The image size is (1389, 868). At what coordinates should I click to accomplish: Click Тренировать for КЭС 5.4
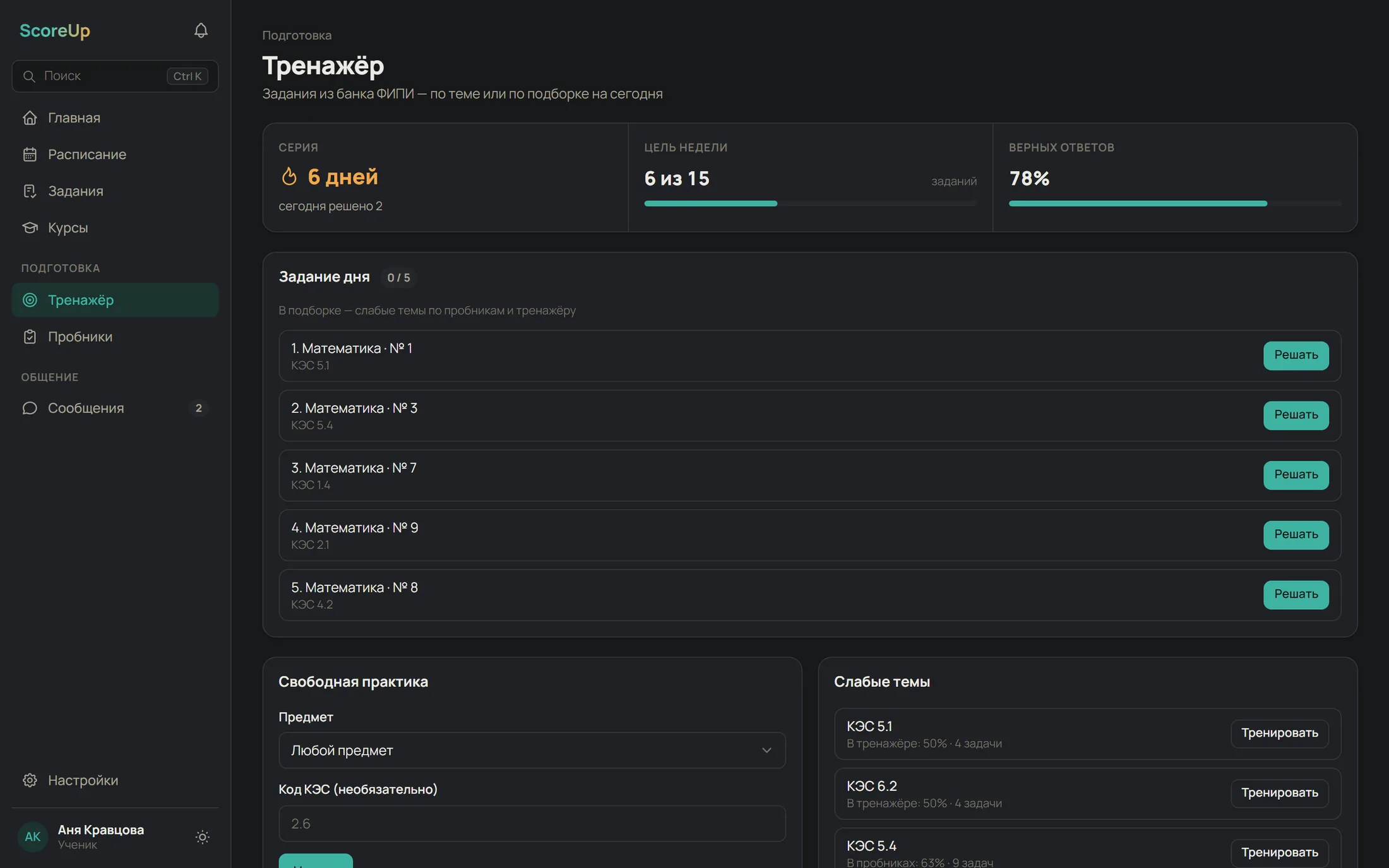tap(1279, 853)
